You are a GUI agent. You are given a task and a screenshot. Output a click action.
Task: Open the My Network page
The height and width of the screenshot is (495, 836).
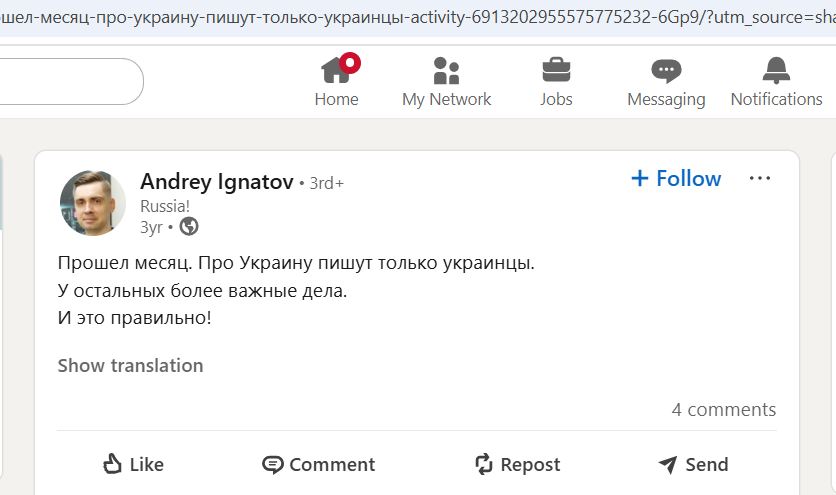[x=446, y=81]
